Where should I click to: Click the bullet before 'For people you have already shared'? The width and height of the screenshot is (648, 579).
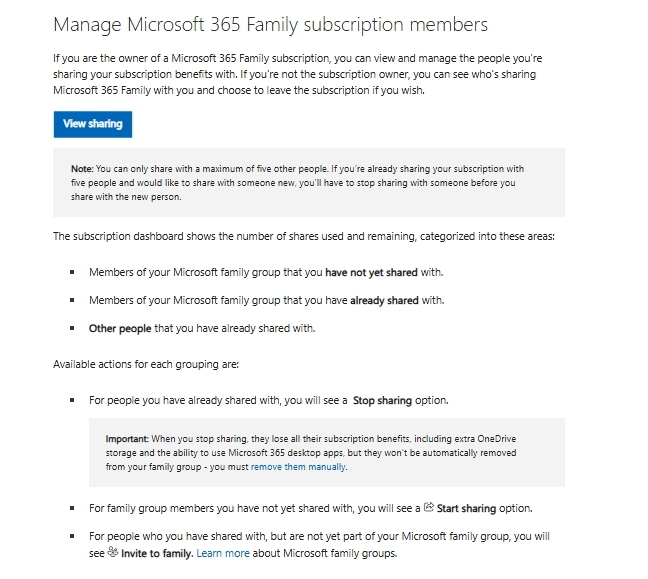coord(72,400)
